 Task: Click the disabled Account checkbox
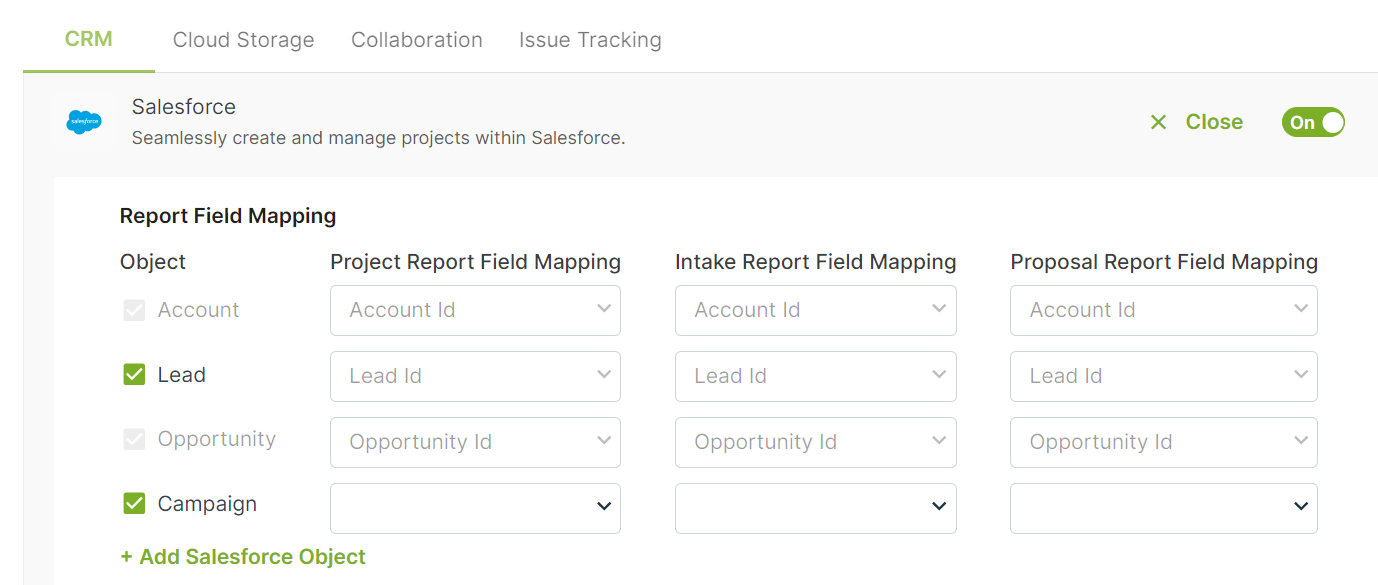(134, 310)
